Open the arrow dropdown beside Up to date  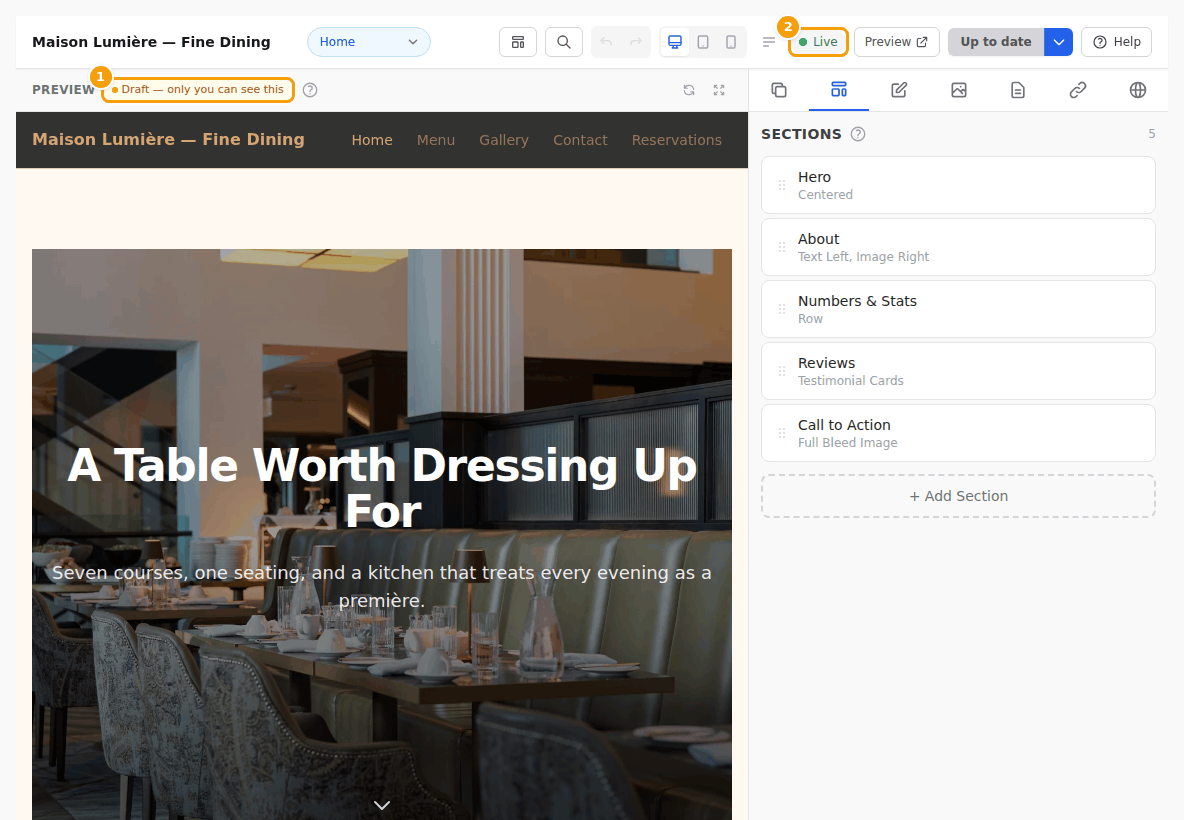point(1059,42)
